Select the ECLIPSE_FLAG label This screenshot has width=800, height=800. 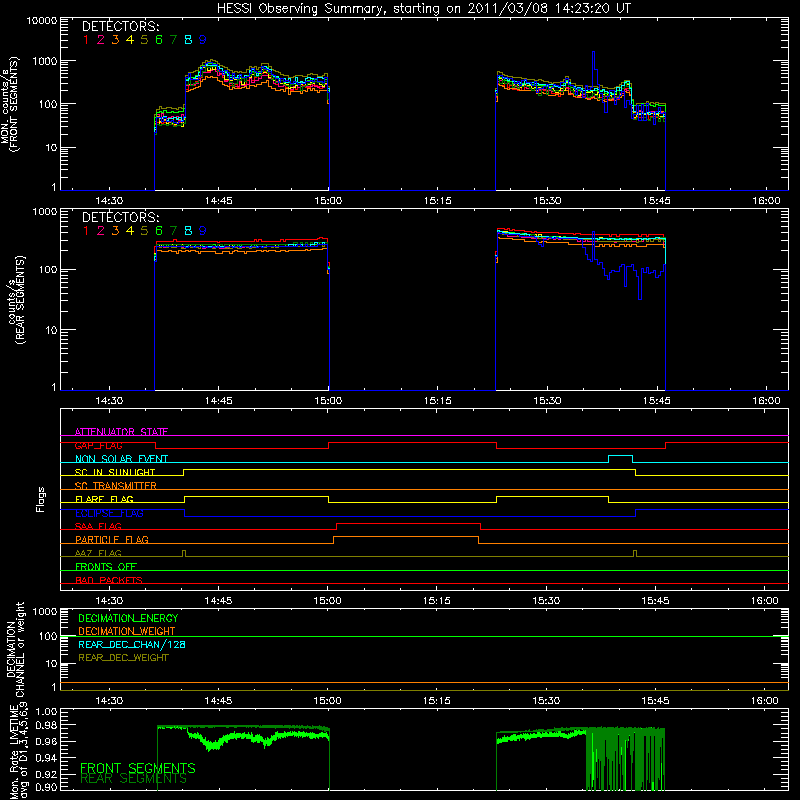[109, 513]
